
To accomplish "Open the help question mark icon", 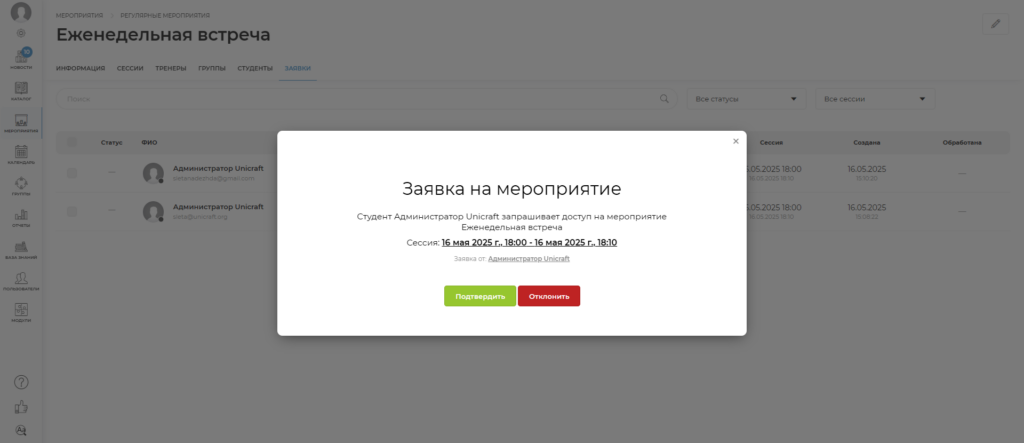I will click(x=21, y=382).
